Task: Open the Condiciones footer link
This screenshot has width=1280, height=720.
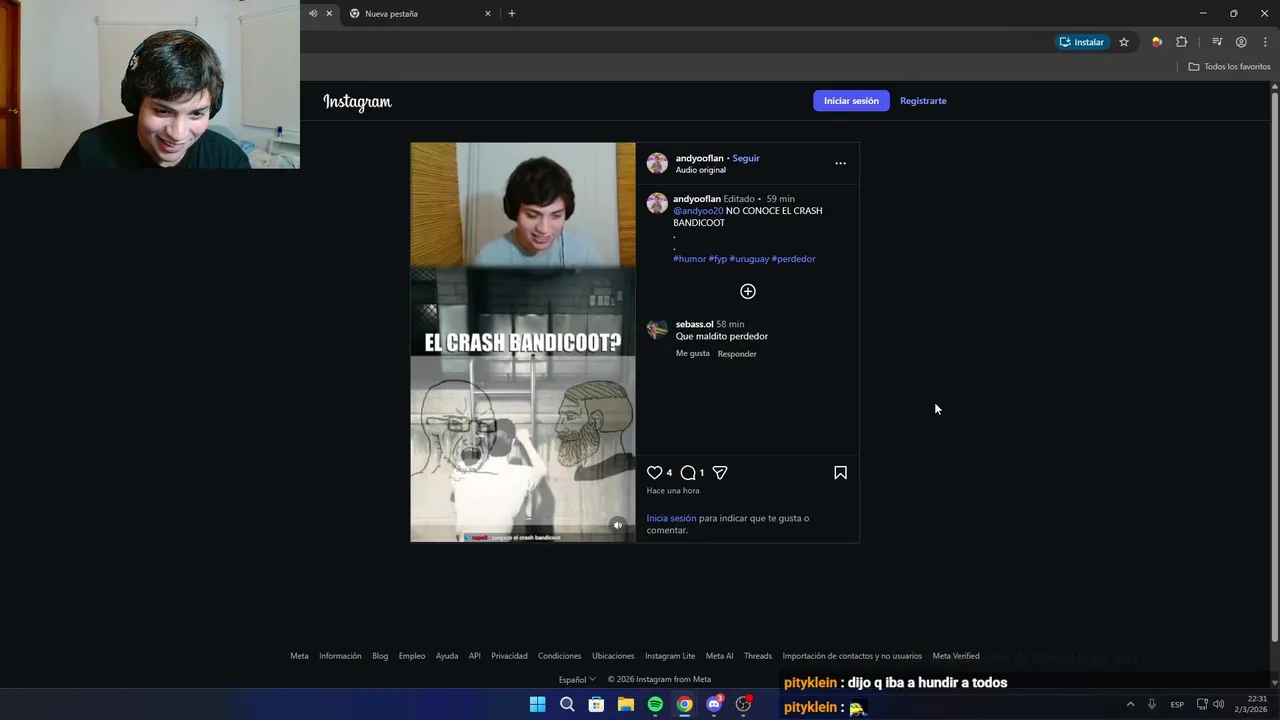Action: coord(559,656)
